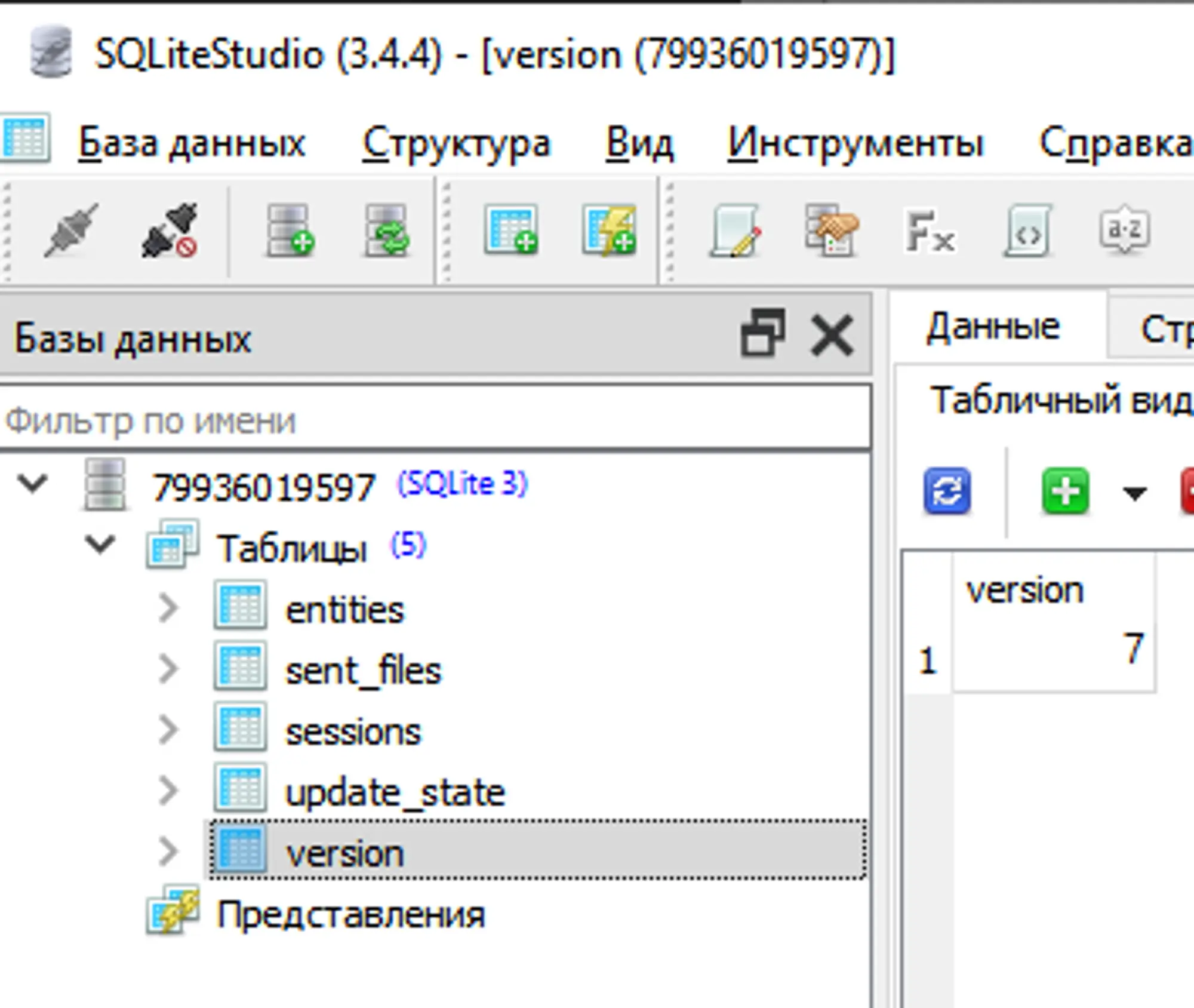Open the DDL history icon

832,231
